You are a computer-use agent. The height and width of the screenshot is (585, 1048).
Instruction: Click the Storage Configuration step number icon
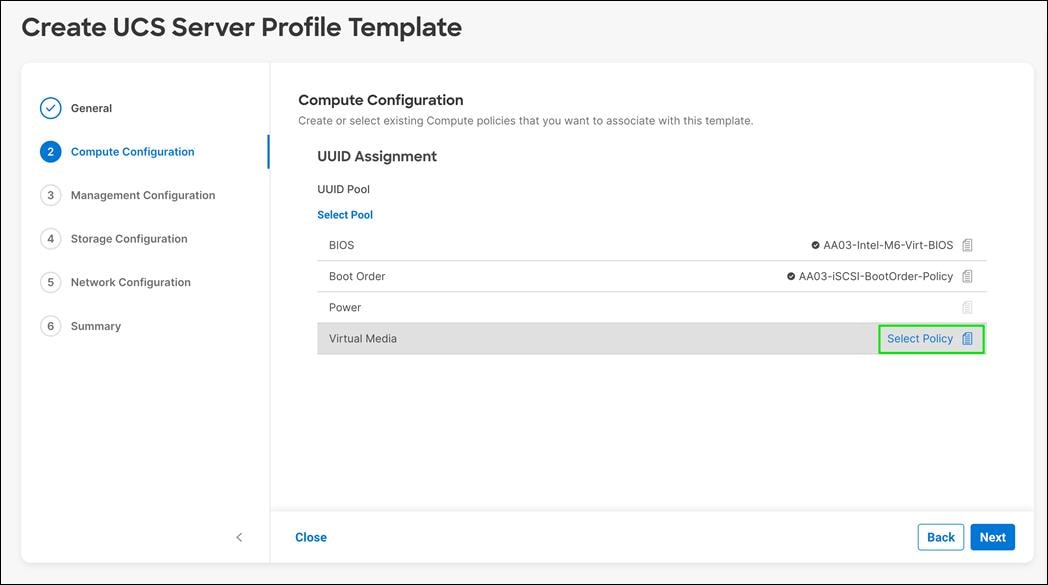[x=51, y=238]
